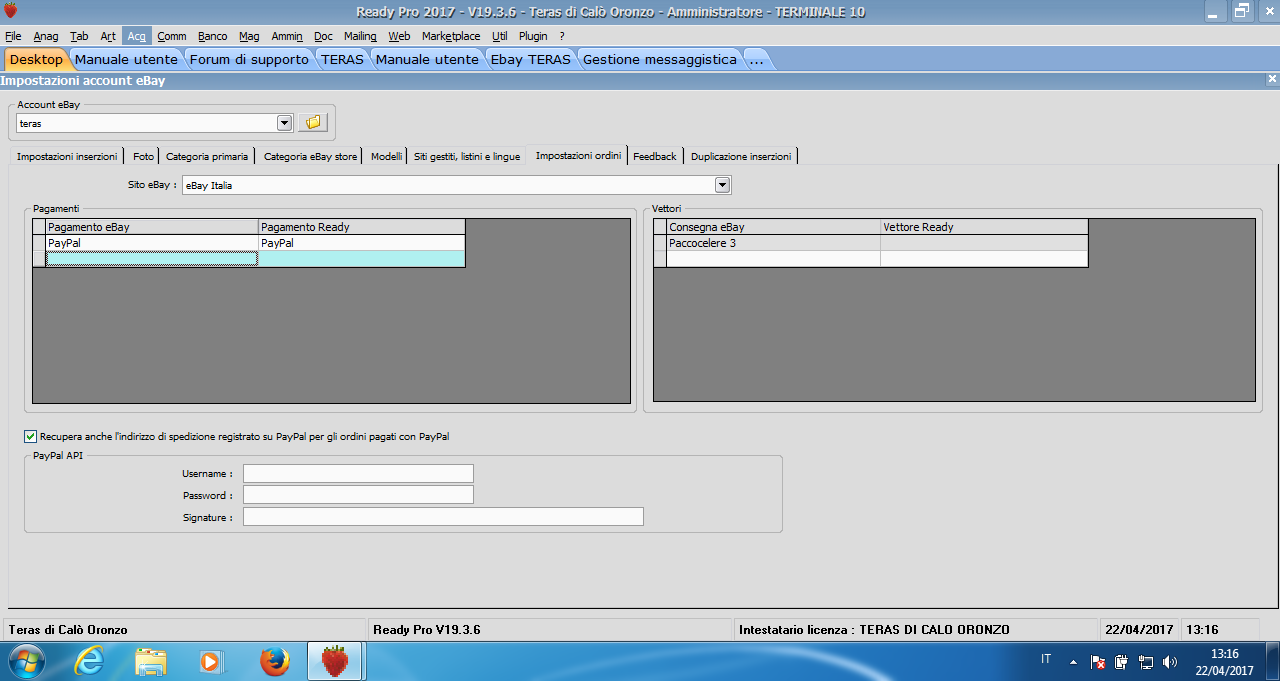Open the Art menu
Image resolution: width=1280 pixels, height=681 pixels.
click(108, 36)
